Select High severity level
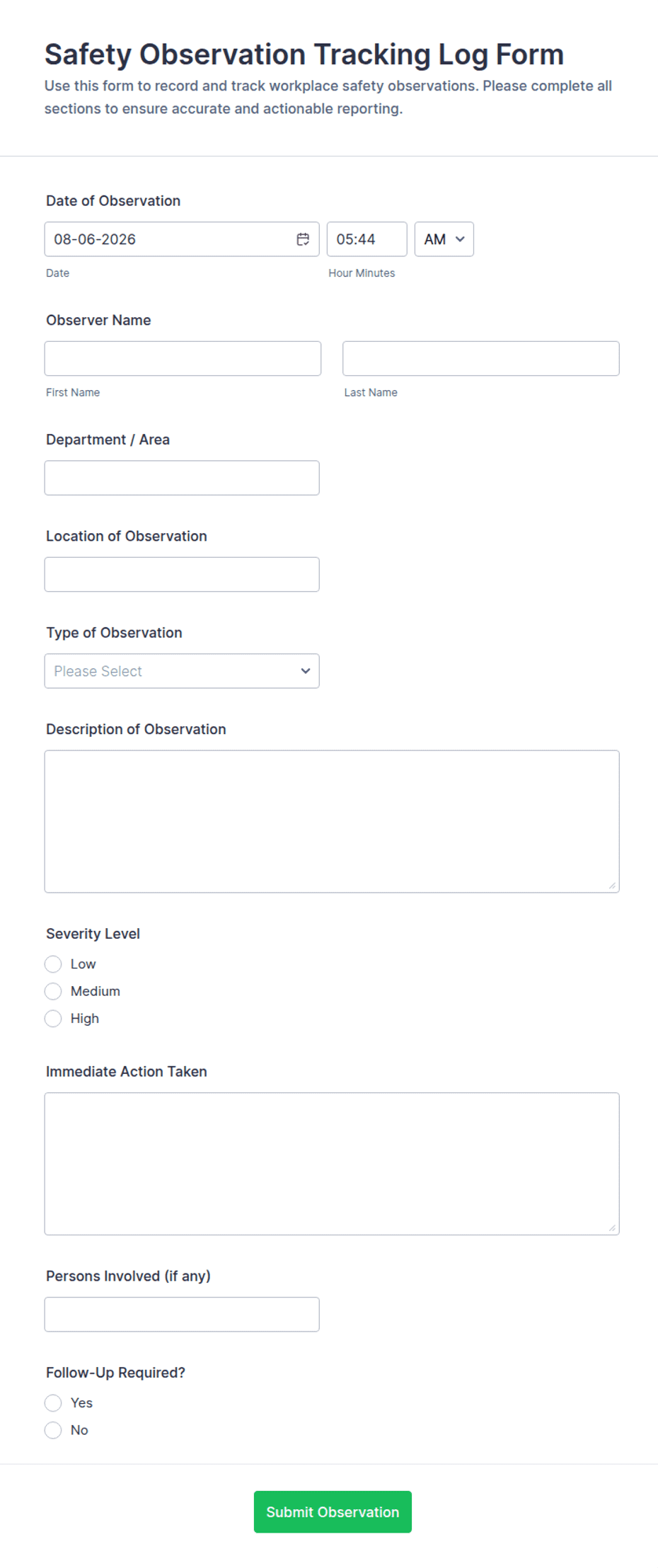The image size is (658, 1568). pos(53,1019)
